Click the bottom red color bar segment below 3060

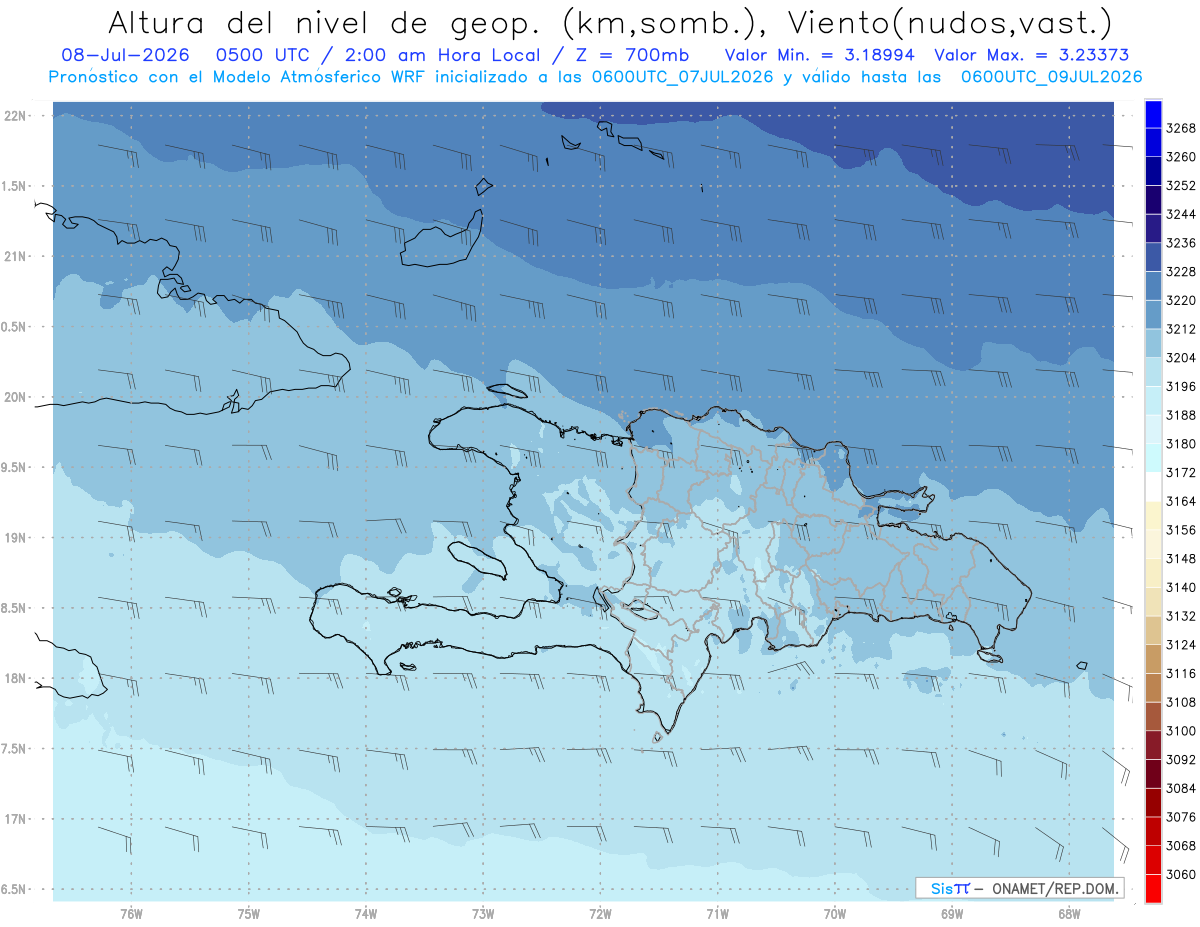click(1152, 888)
